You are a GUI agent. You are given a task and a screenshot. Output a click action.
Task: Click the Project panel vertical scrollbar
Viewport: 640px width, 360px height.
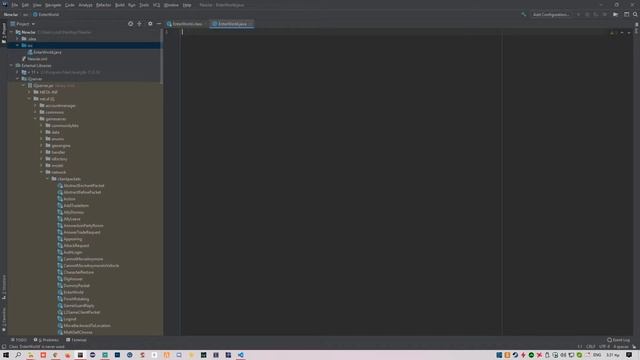coord(162,57)
